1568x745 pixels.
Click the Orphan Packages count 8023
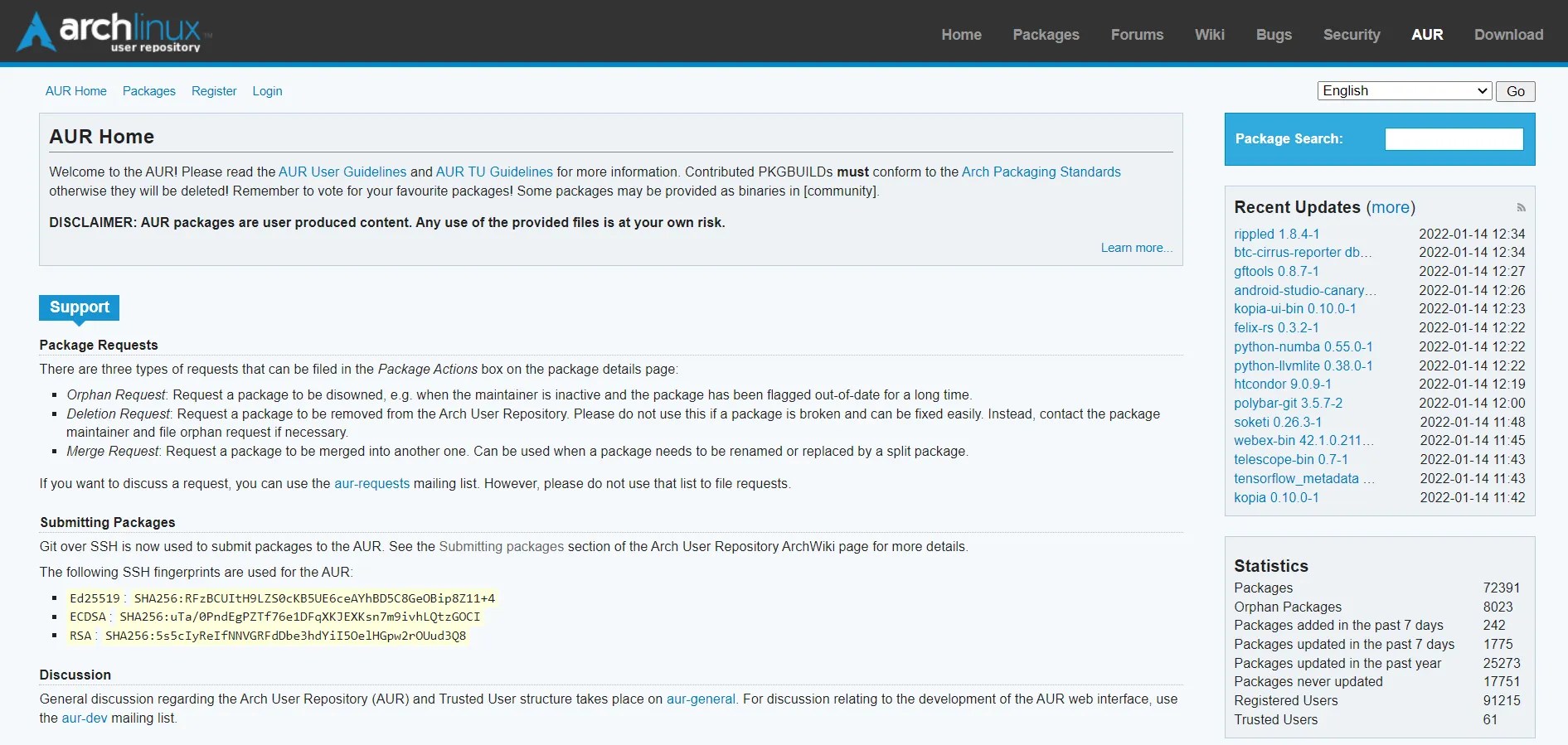[x=1498, y=607]
